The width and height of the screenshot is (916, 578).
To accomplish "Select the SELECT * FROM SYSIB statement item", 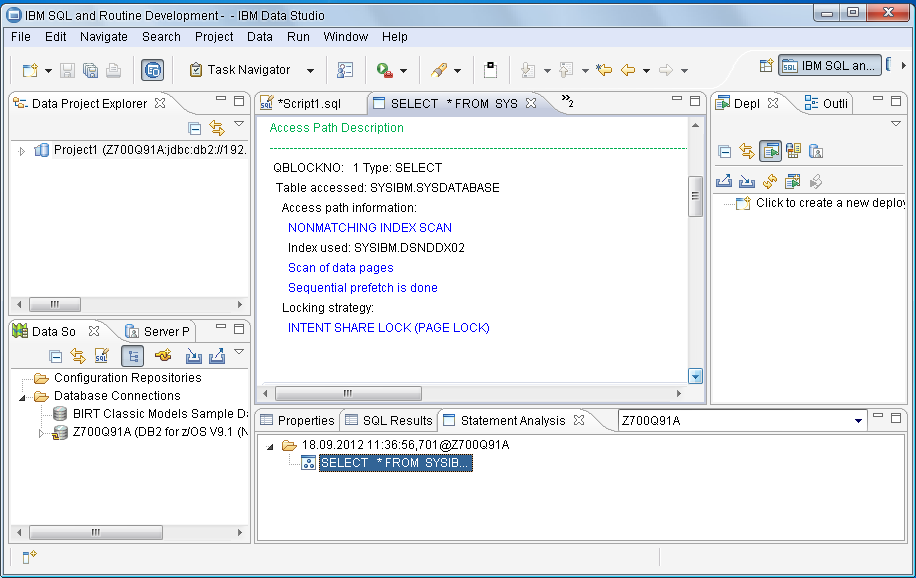I will pyautogui.click(x=394, y=463).
